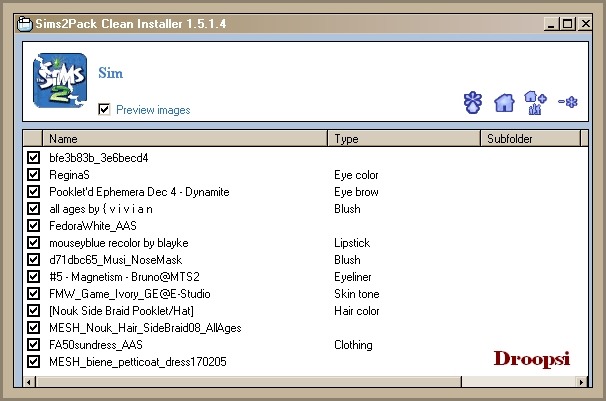Viewport: 606px width, 401px height.
Task: Uncheck the FA50sundress_AAS checkbox
Action: [34, 344]
